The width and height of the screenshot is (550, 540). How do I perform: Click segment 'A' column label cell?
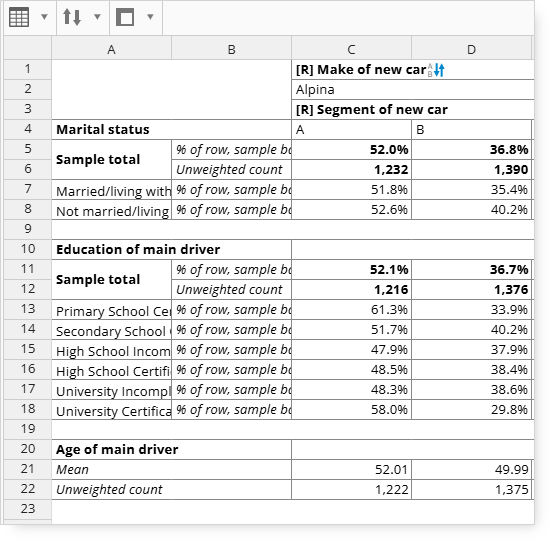[351, 130]
